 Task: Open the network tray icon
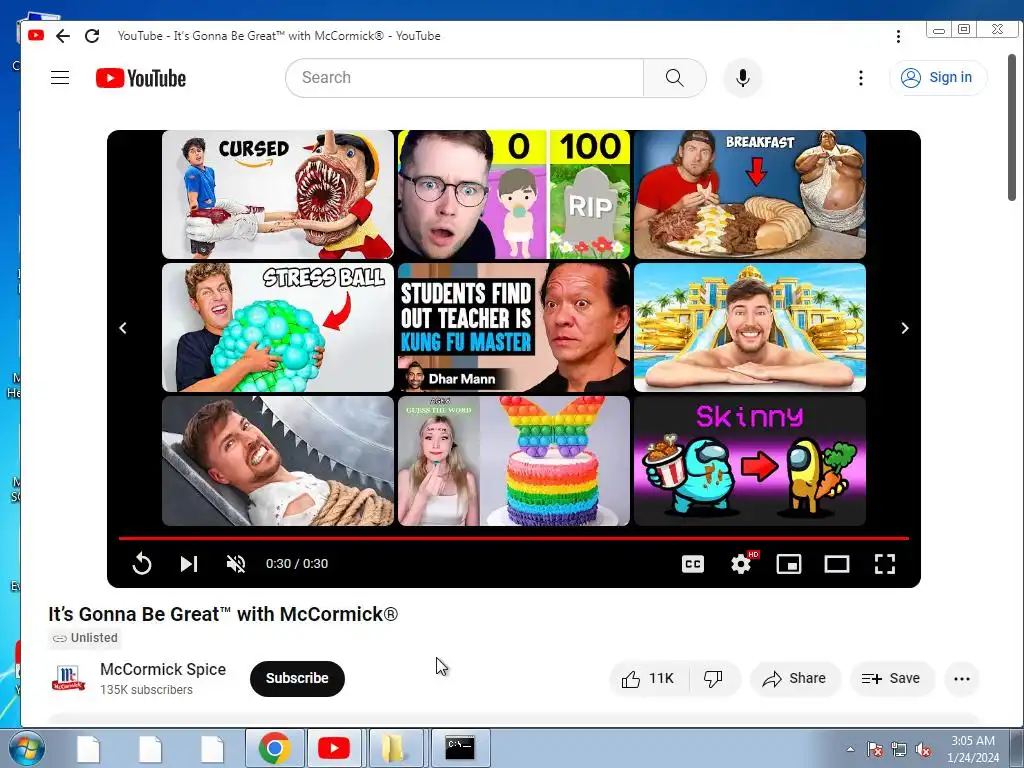point(899,749)
